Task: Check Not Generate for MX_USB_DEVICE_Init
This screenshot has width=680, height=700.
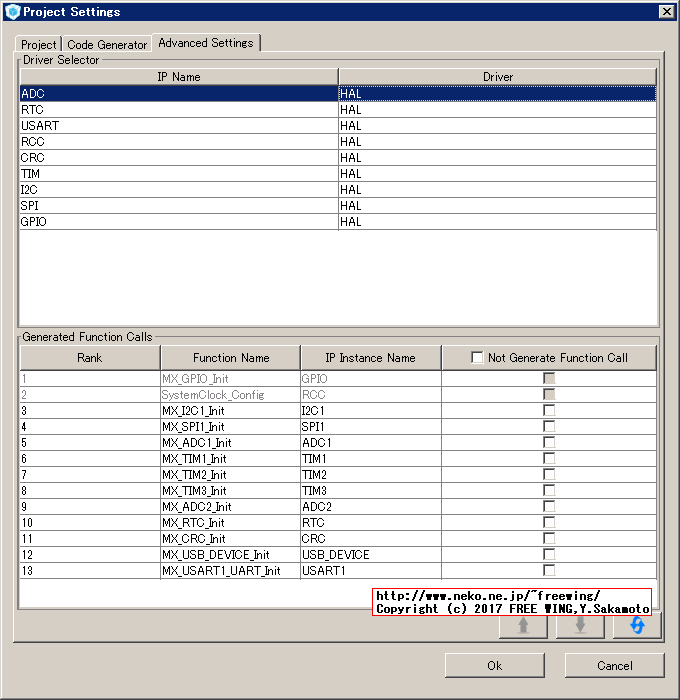Action: [549, 554]
